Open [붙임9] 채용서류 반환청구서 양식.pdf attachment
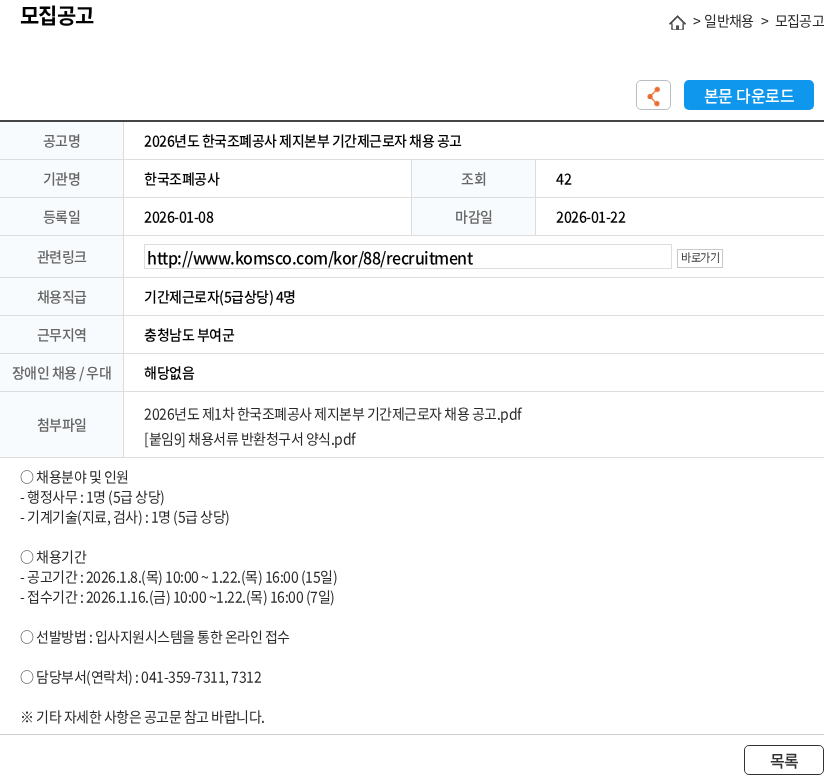This screenshot has height=776, width=824. (250, 439)
